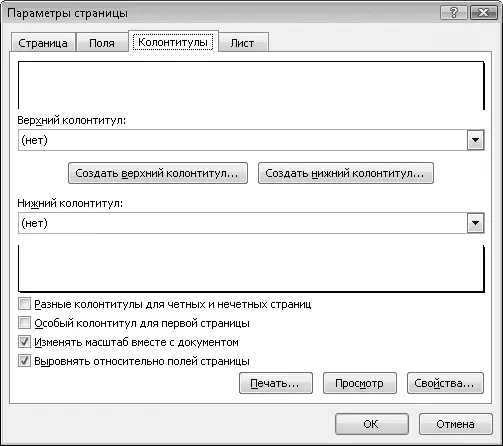This screenshot has width=503, height=446.
Task: Click the help question mark button
Action: (454, 13)
